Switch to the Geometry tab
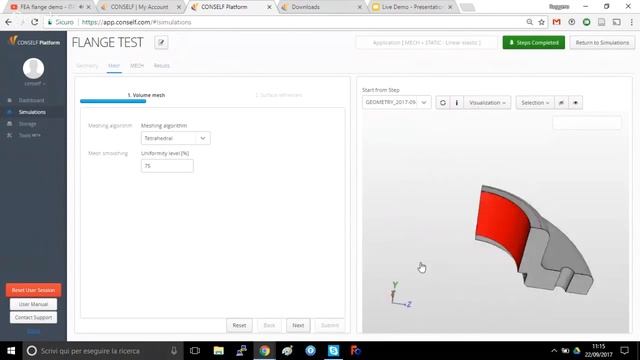 (x=87, y=66)
